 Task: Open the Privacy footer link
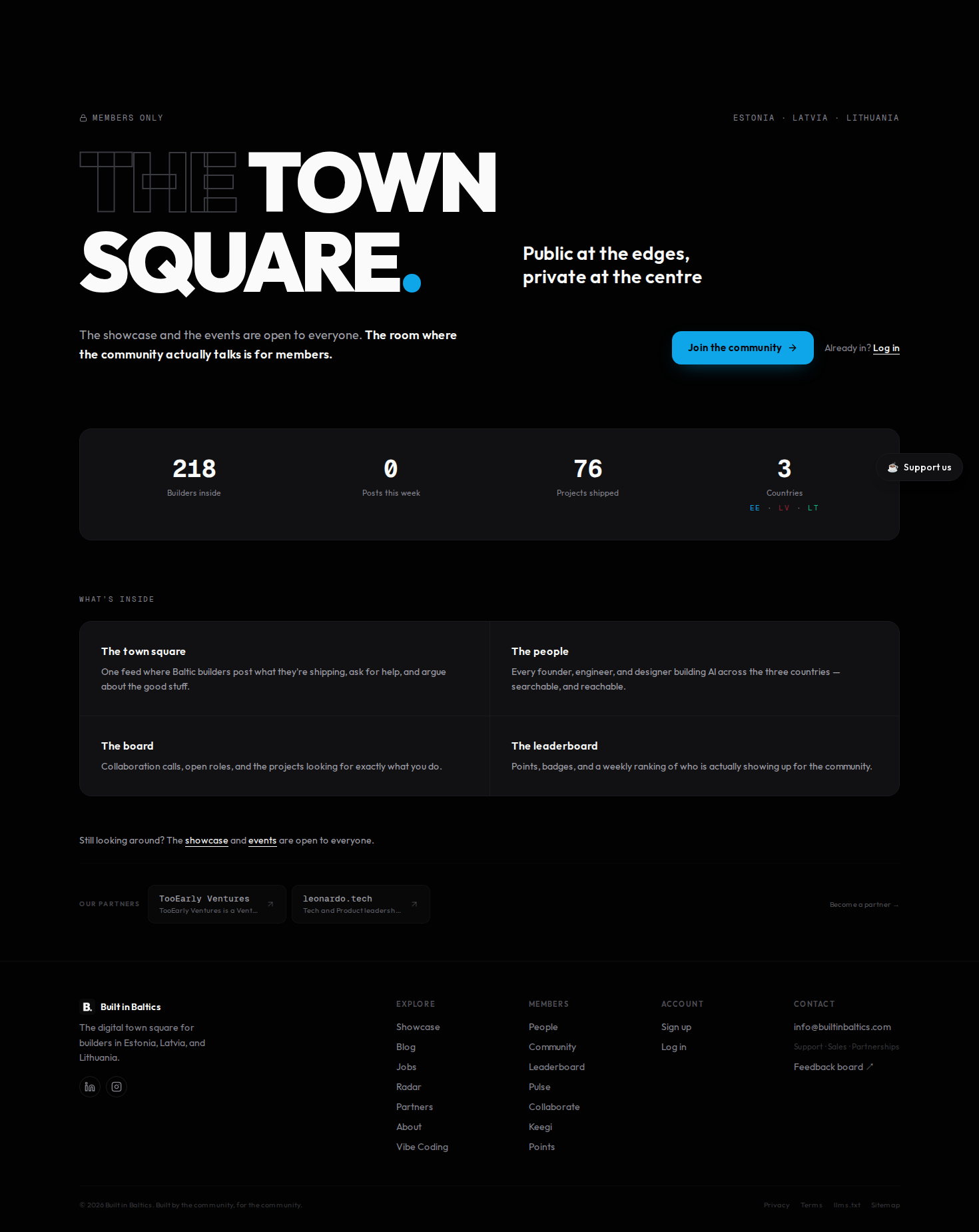click(x=777, y=1205)
